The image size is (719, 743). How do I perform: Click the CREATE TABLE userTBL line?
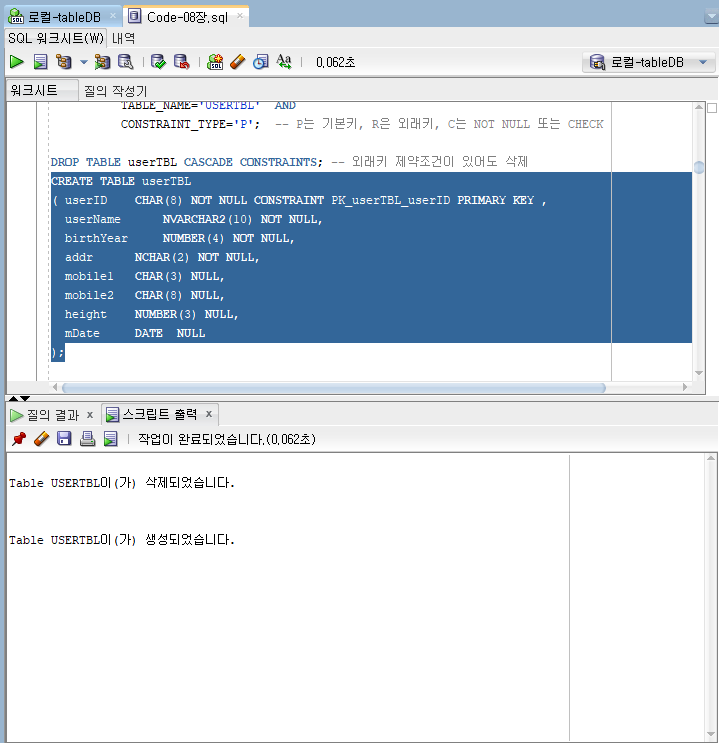(x=121, y=181)
